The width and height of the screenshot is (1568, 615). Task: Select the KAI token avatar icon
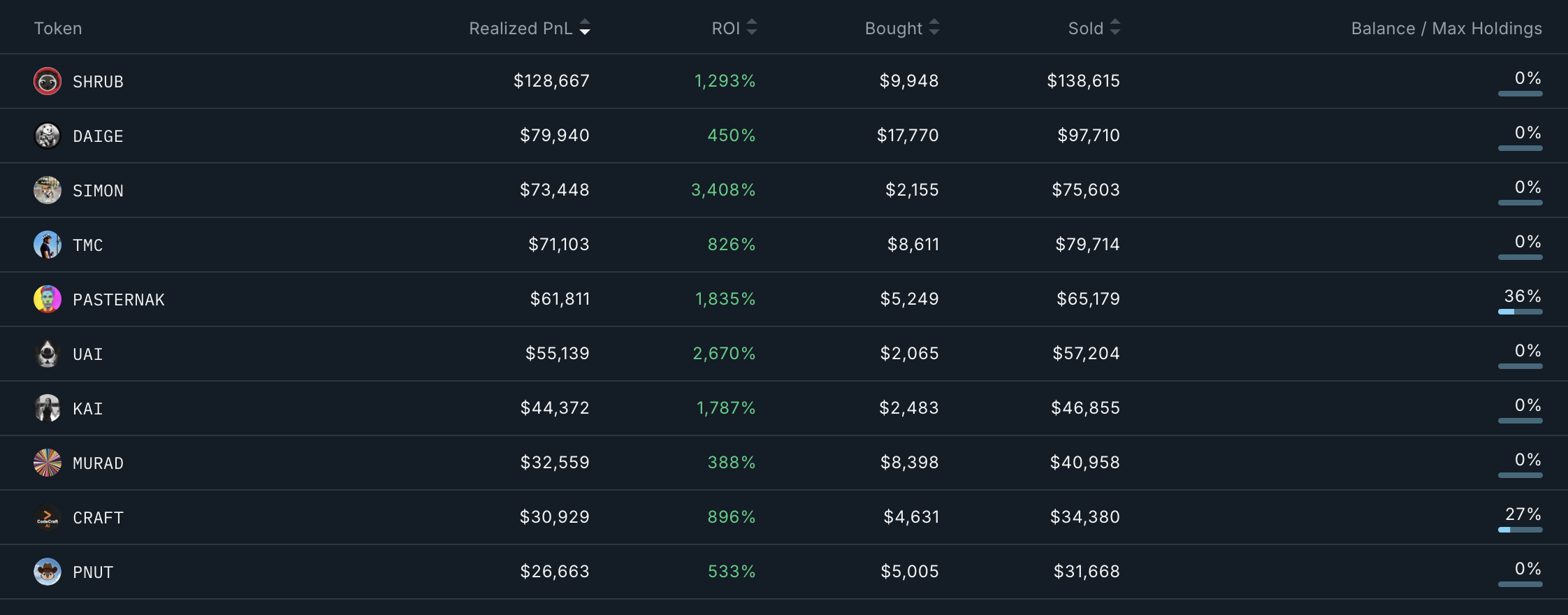click(46, 408)
